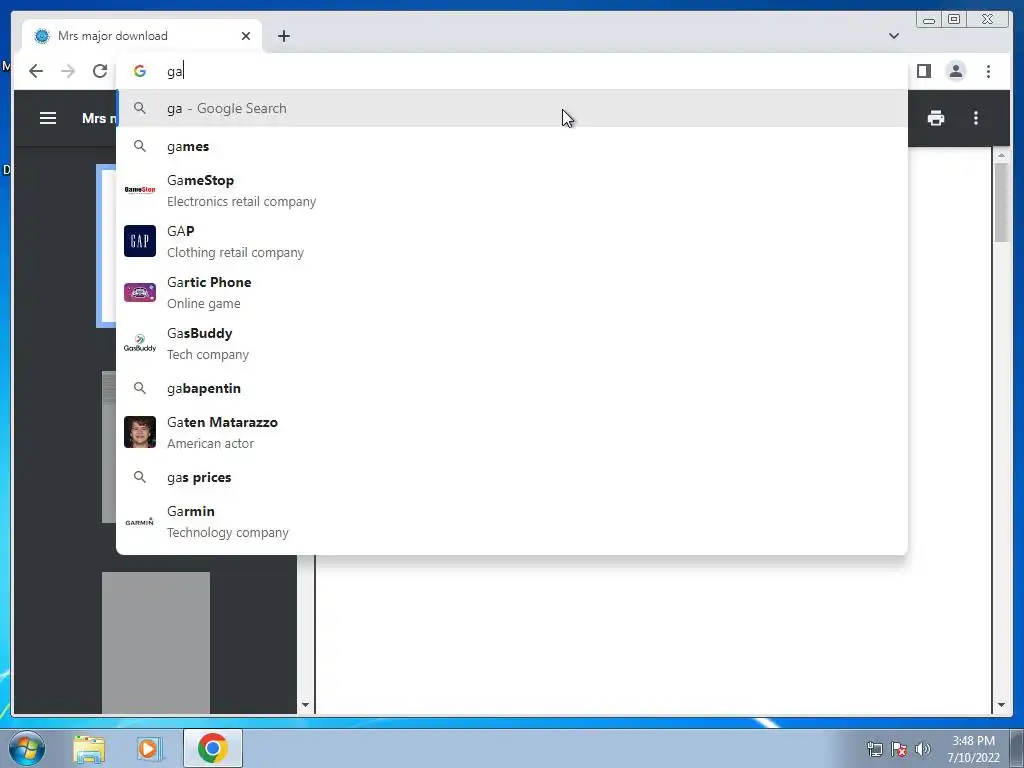Pick the Gaten Matarazzo suggestion
Viewport: 1024px width, 768px height.
pos(512,432)
